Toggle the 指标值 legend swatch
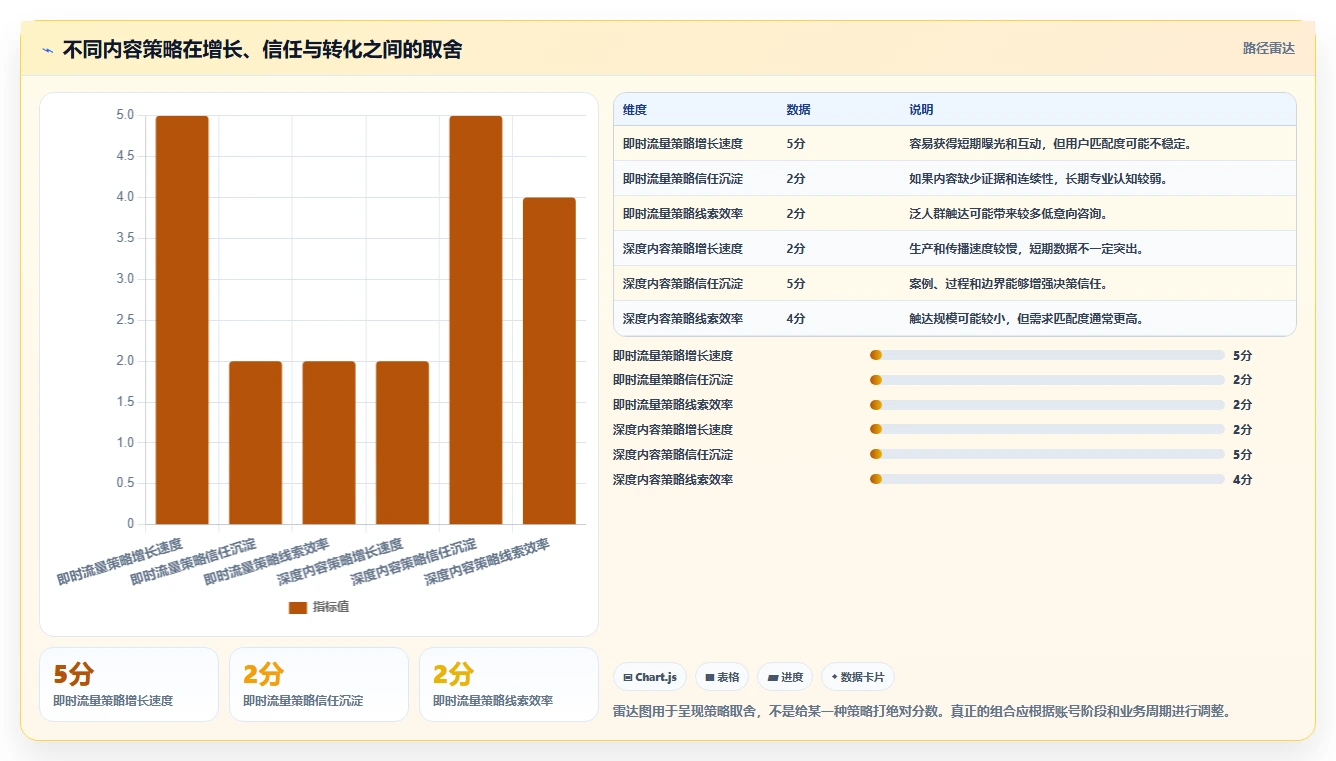This screenshot has height=761, width=1336. 298,607
